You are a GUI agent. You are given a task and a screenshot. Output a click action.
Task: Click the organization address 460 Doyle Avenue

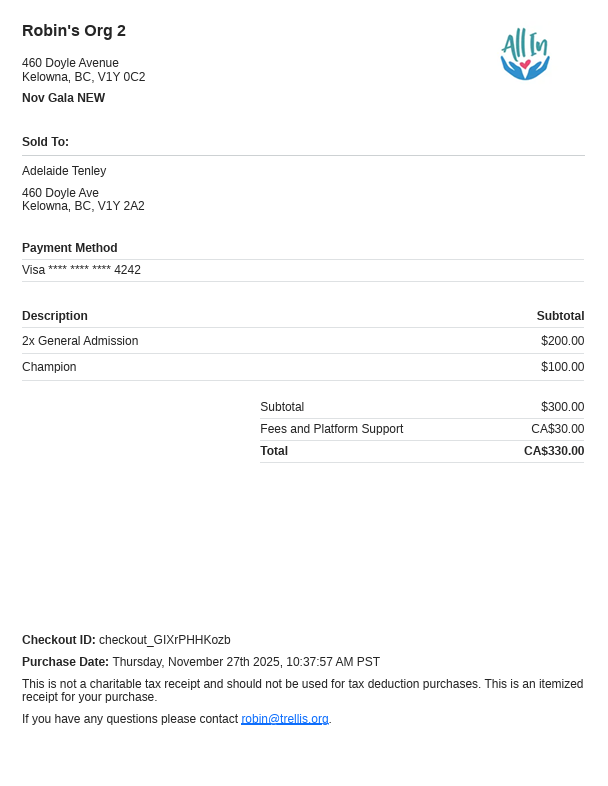(x=70, y=63)
